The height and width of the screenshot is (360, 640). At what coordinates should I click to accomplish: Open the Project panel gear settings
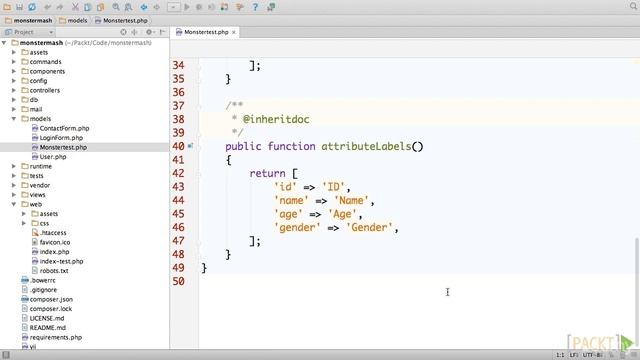(150, 32)
